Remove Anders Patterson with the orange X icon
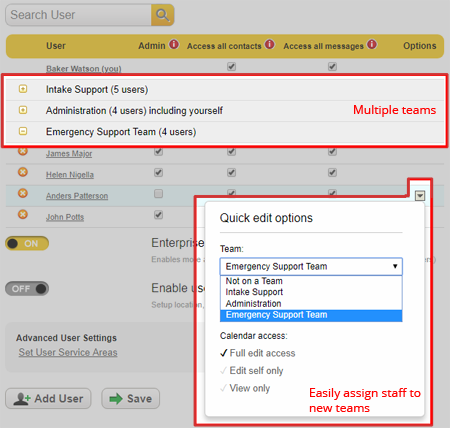Screen dimensions: 450x428 [x=23, y=193]
